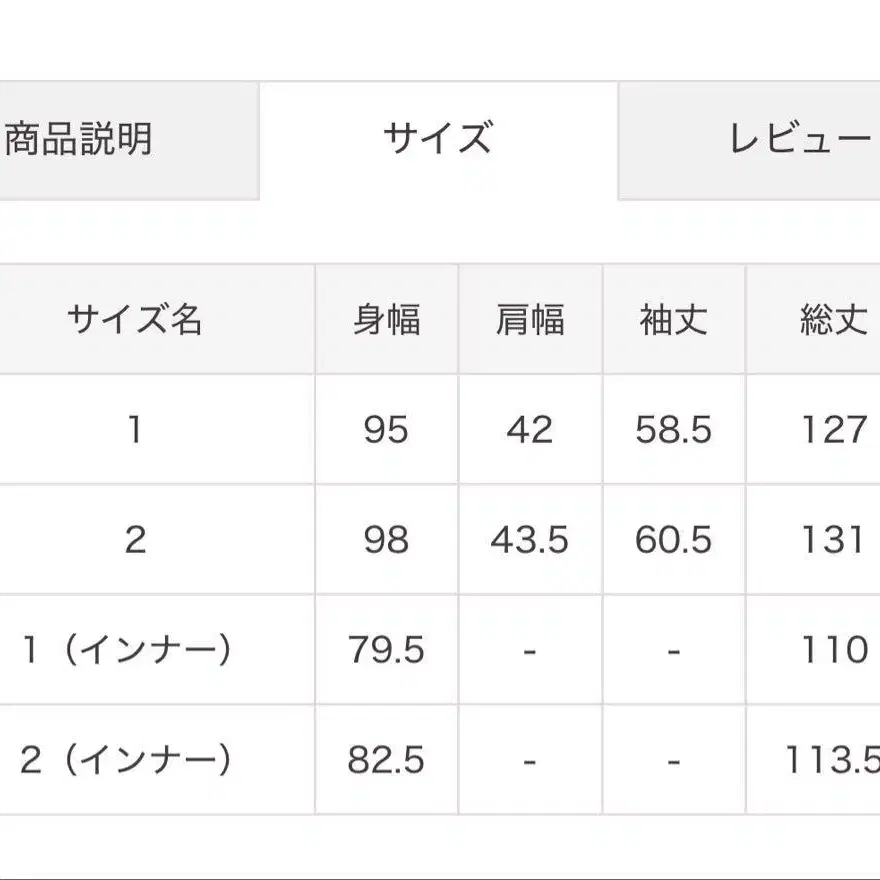
Task: Click the 58.5 sleeve length cell
Action: pos(674,430)
